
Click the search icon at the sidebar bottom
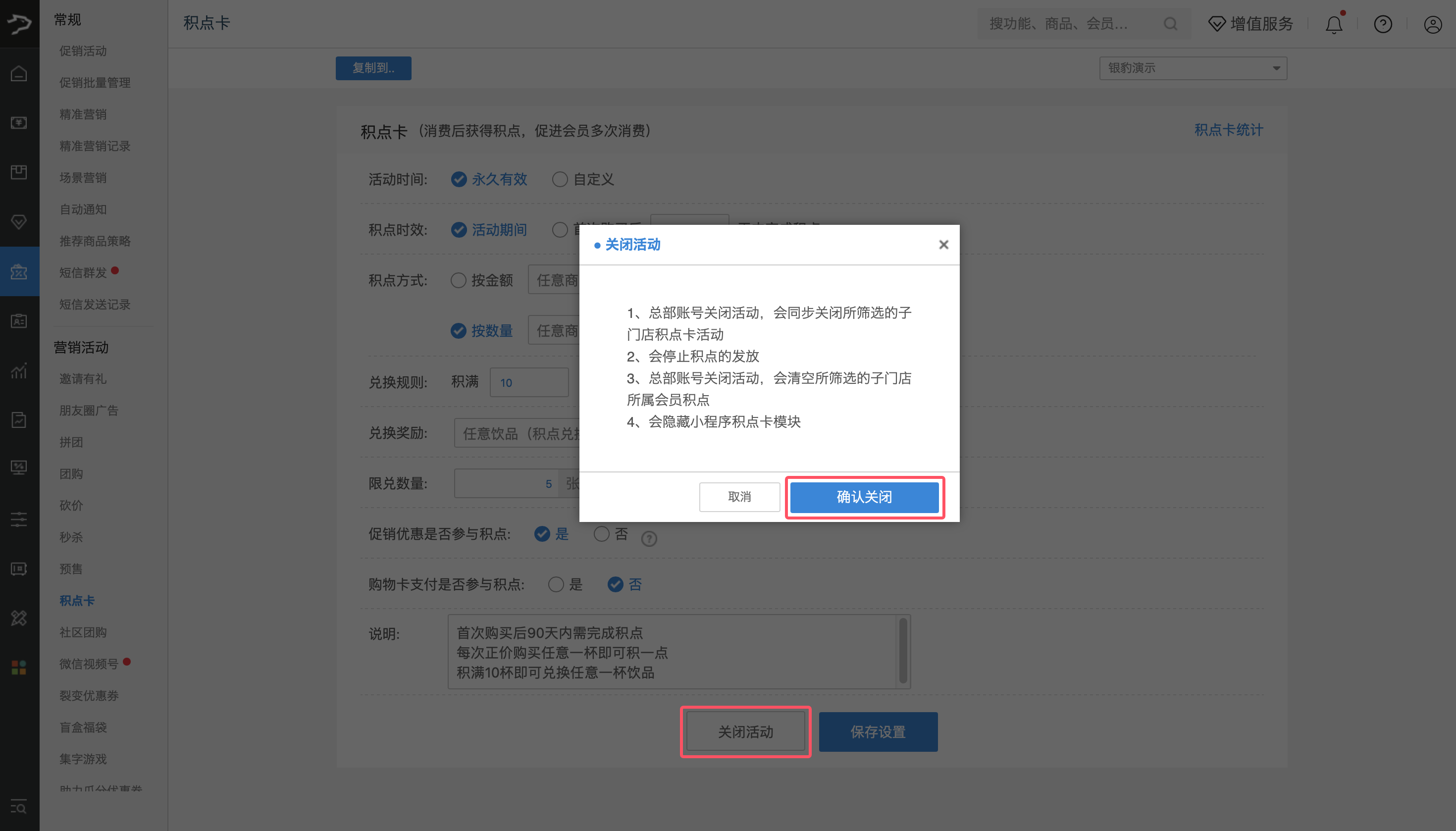(x=19, y=807)
